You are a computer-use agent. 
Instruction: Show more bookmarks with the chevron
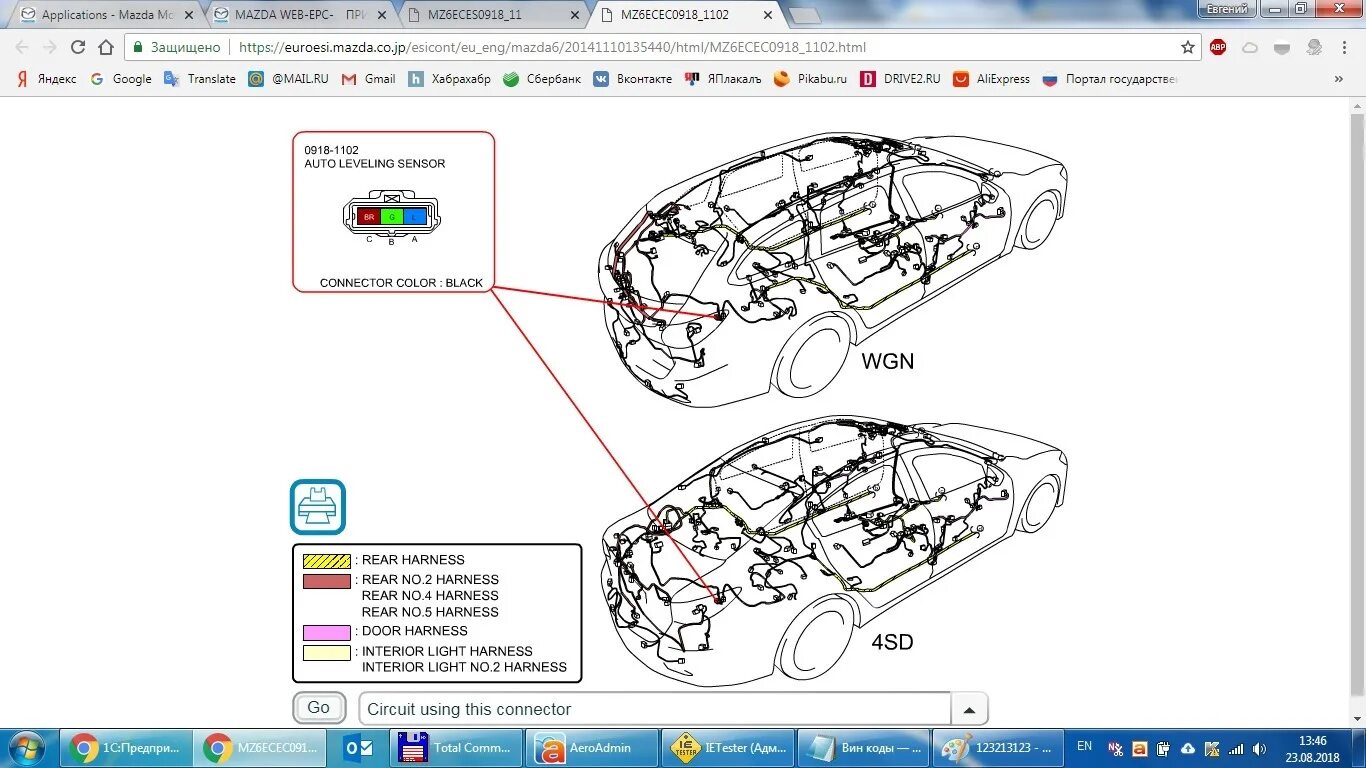click(x=1340, y=79)
